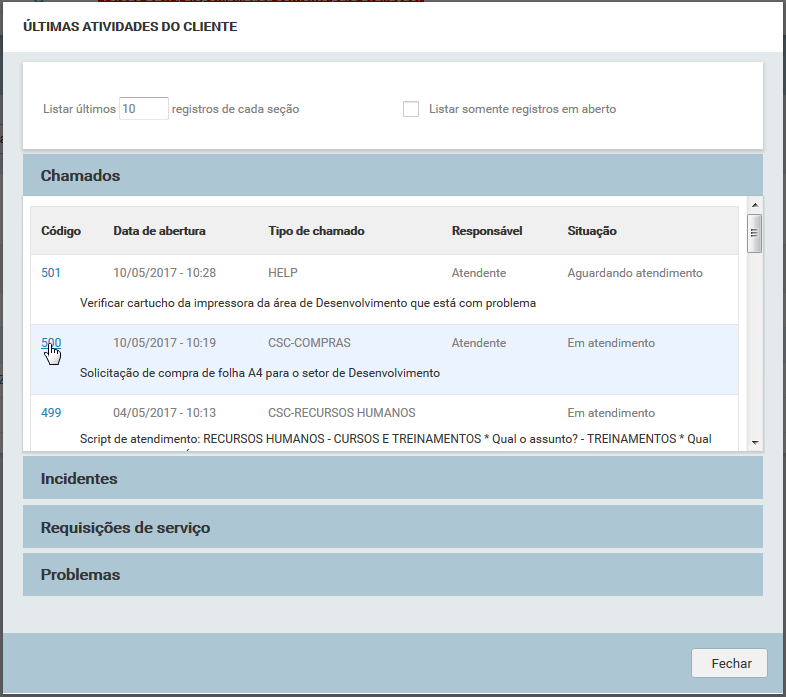786x697 pixels.
Task: Click the 'Responsável' column header
Action: pos(487,231)
